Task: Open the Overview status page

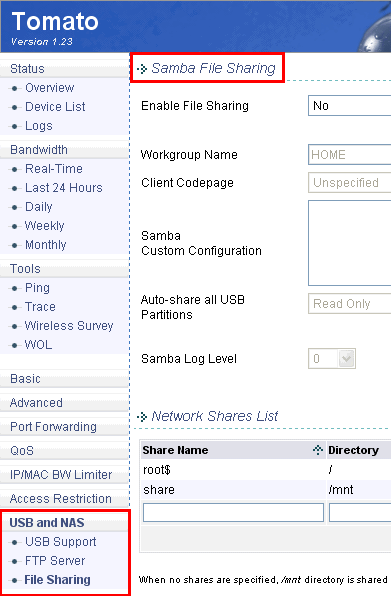Action: (x=49, y=88)
